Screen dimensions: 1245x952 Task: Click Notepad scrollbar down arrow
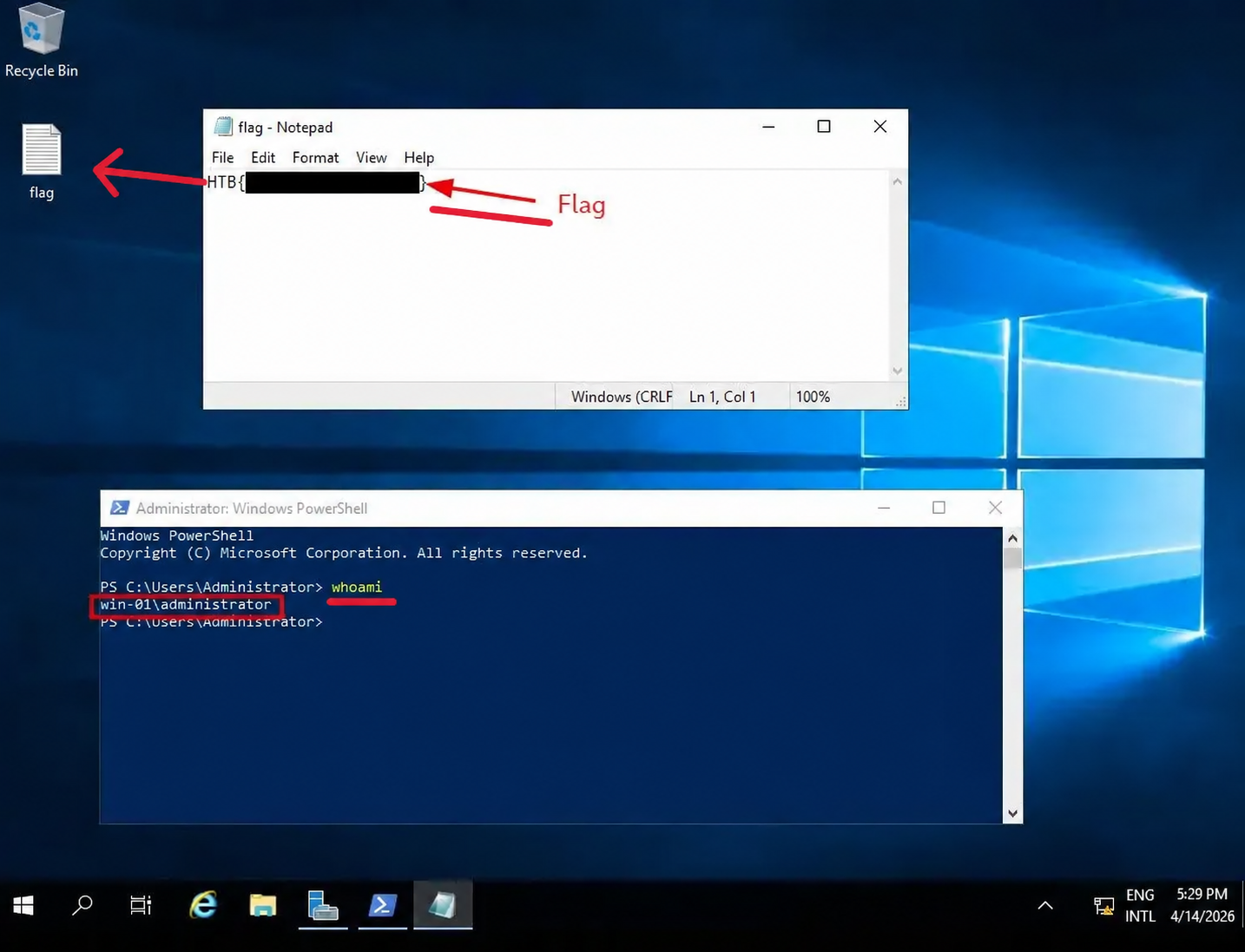click(898, 371)
